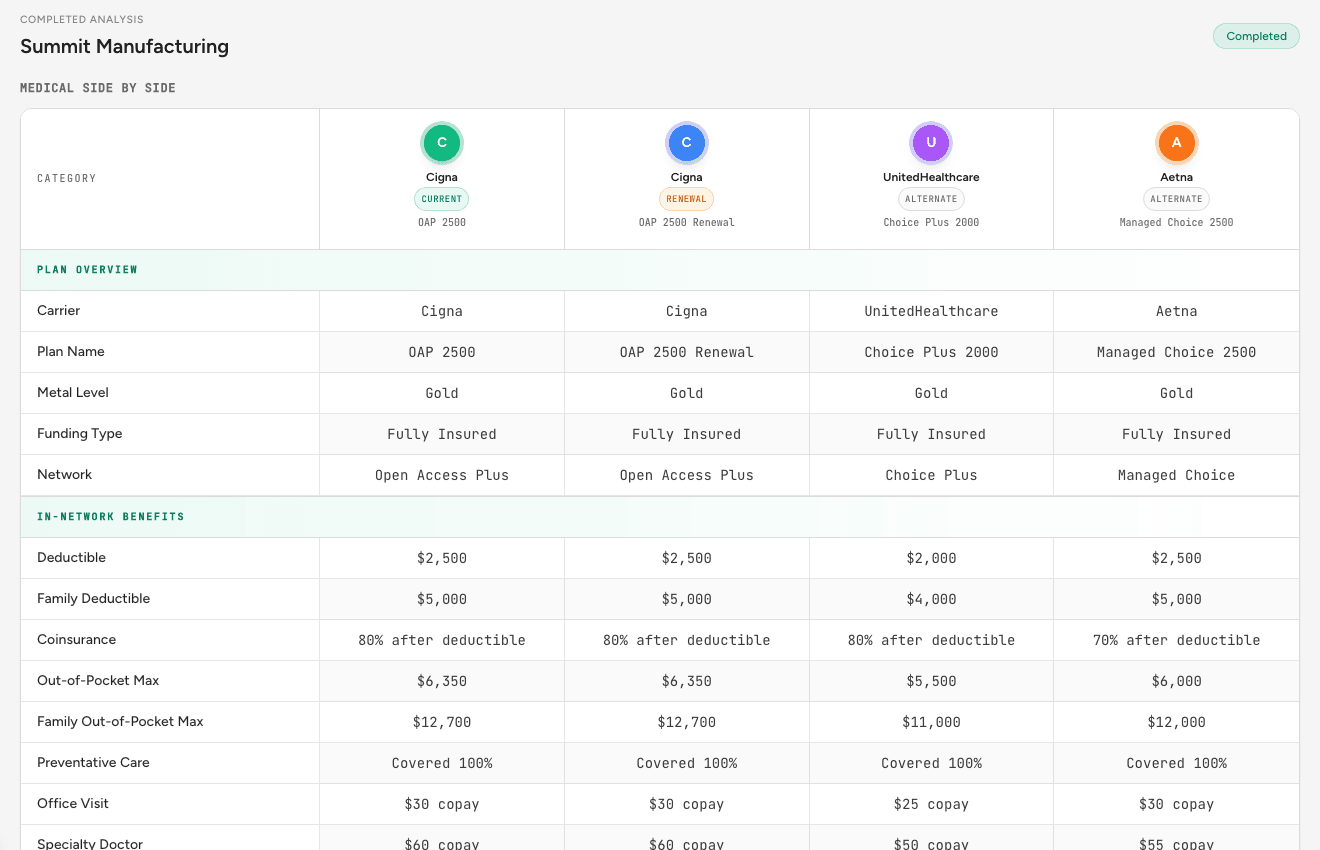Click the $11,000 Family Out-of-Pocket Max value
This screenshot has height=850, width=1320.
tap(931, 723)
